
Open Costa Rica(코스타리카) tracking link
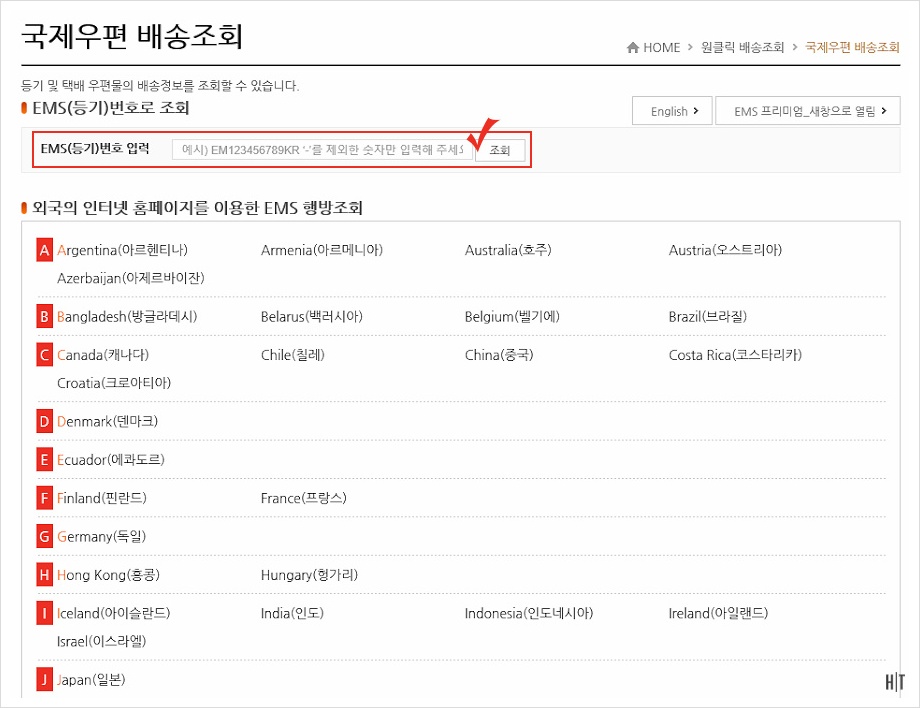[x=735, y=355]
